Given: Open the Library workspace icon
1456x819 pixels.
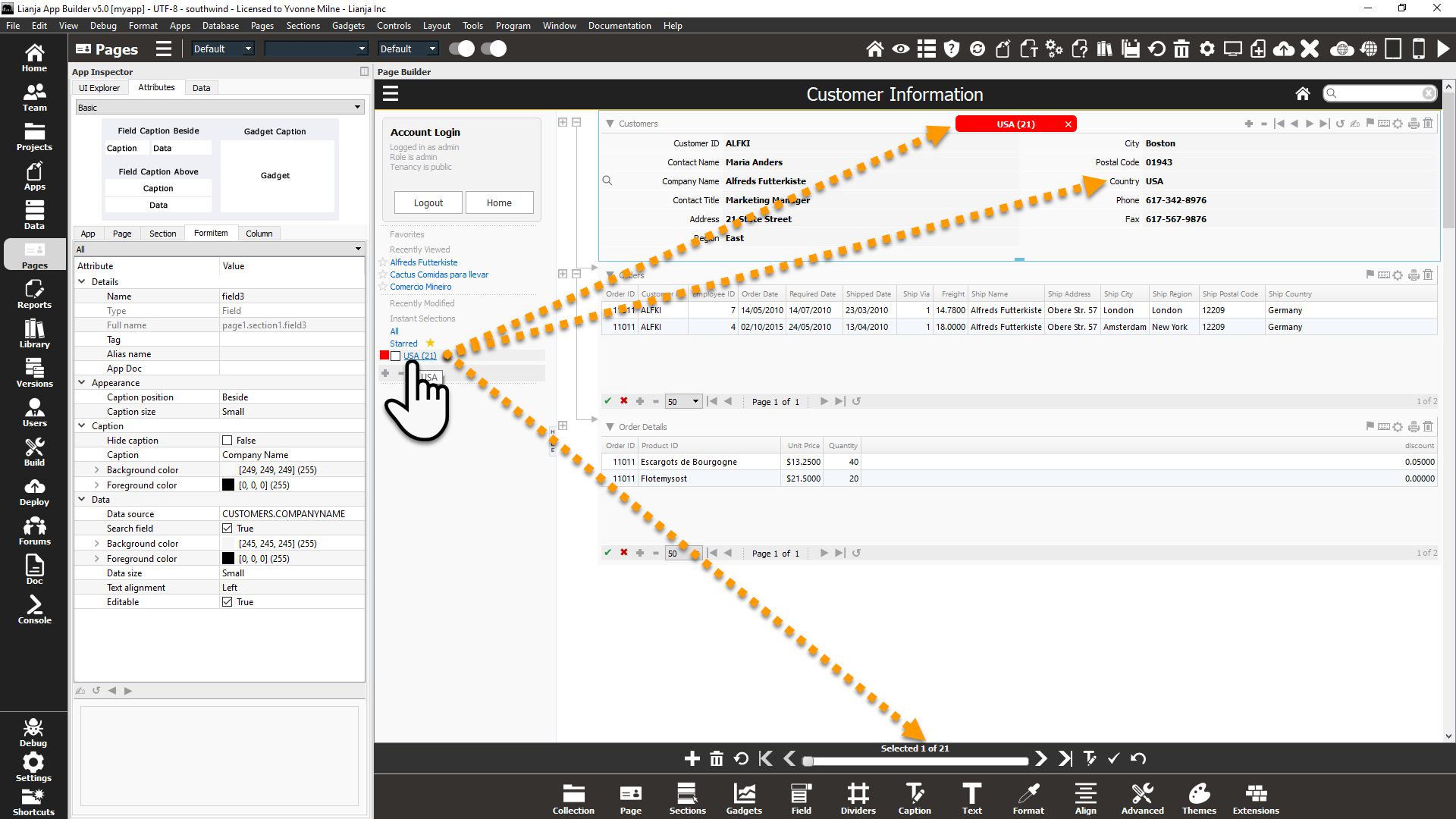Looking at the screenshot, I should (x=34, y=333).
